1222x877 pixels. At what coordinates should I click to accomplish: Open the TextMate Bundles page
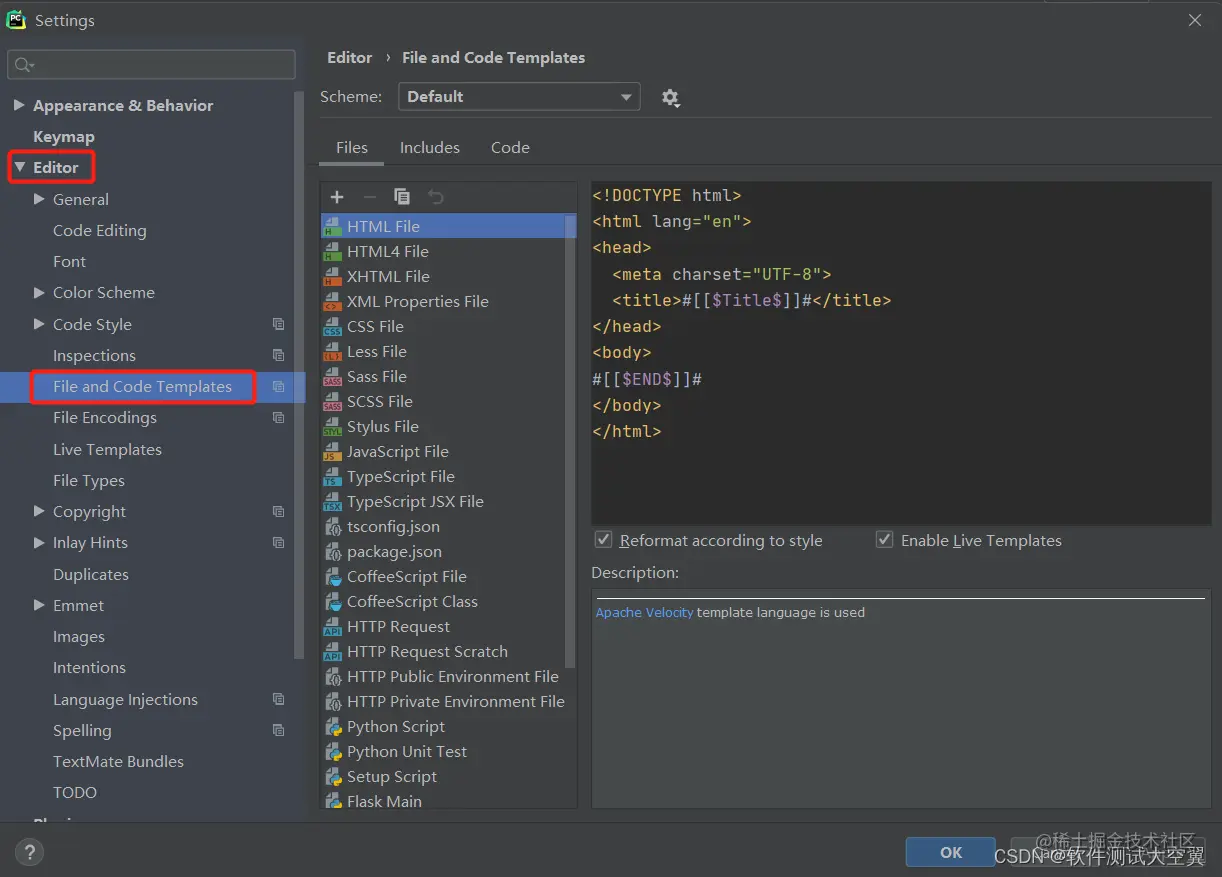(118, 761)
